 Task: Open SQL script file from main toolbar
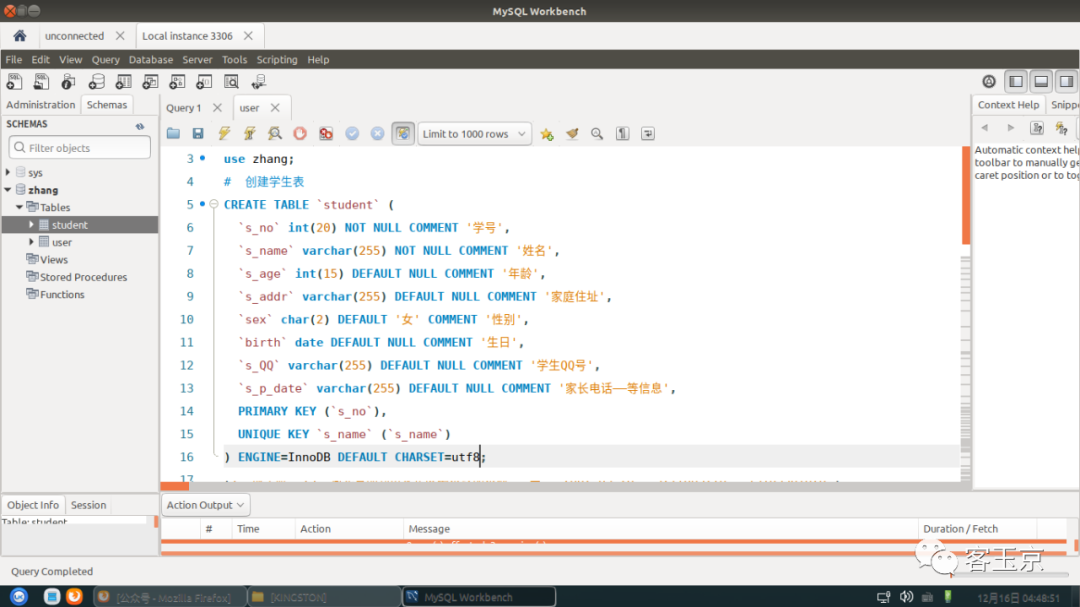tap(41, 82)
